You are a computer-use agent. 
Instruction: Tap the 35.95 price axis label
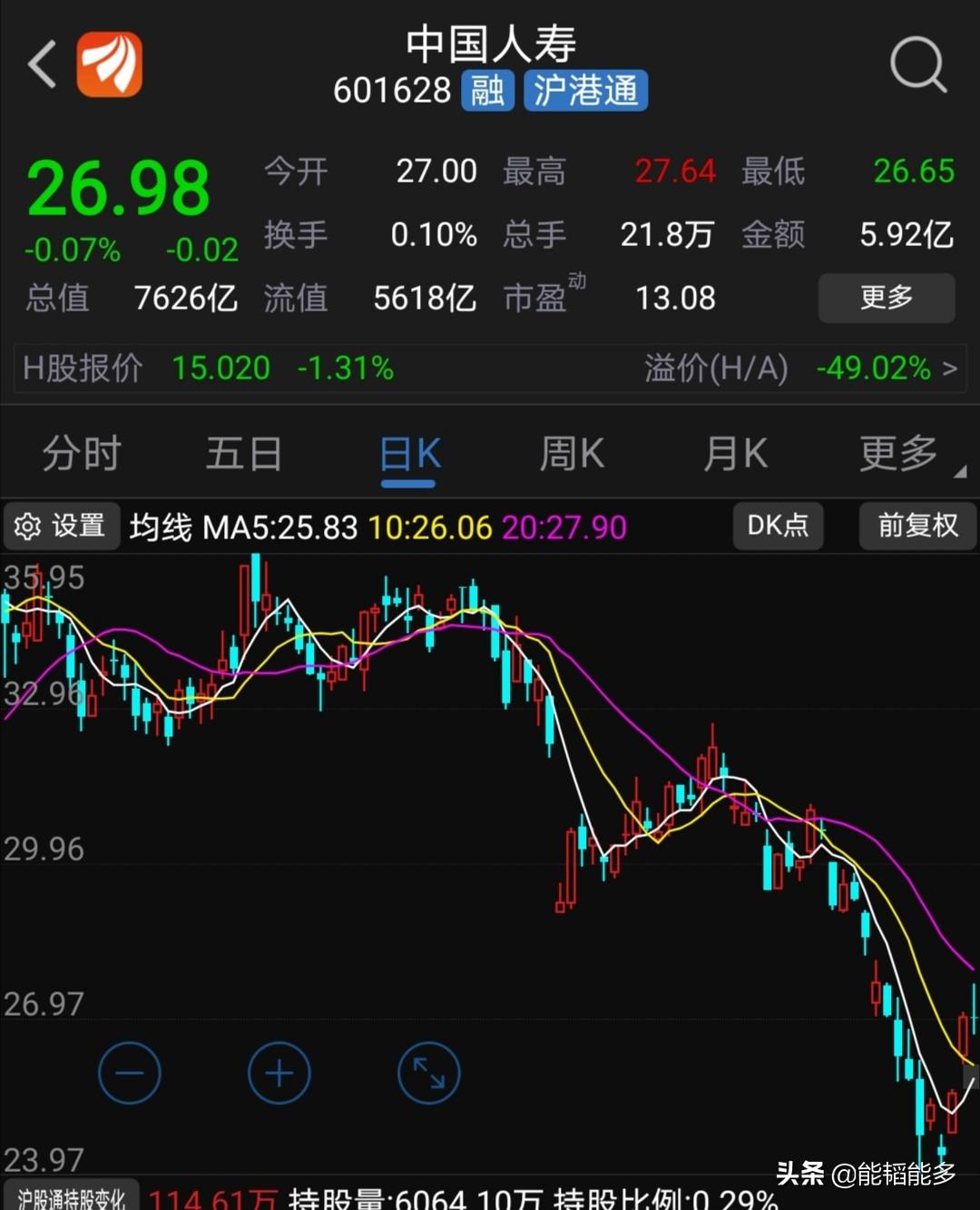point(44,578)
